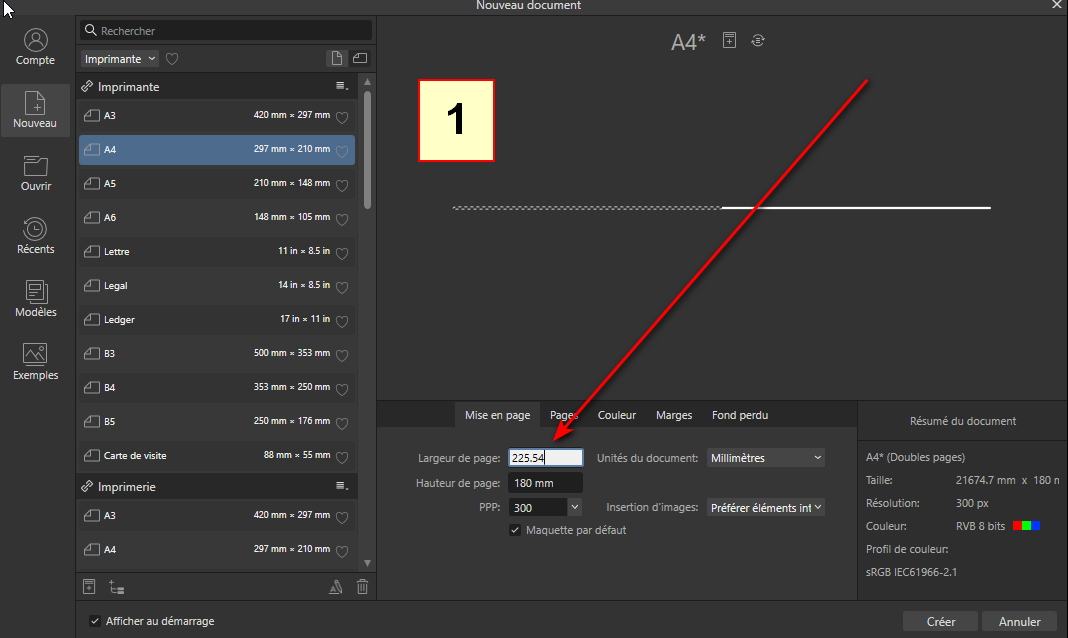Favorite the first A3 420 mm preset heart

(x=342, y=117)
